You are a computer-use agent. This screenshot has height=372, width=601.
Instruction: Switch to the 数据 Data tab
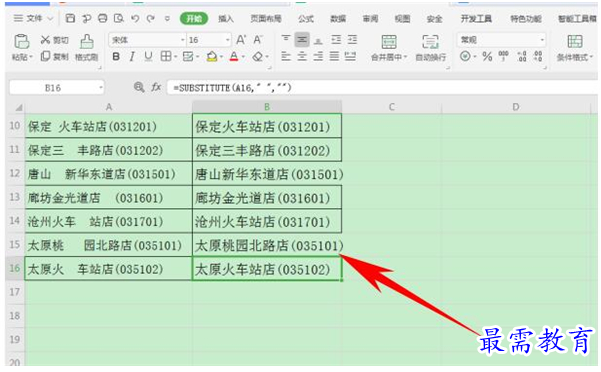tap(338, 18)
